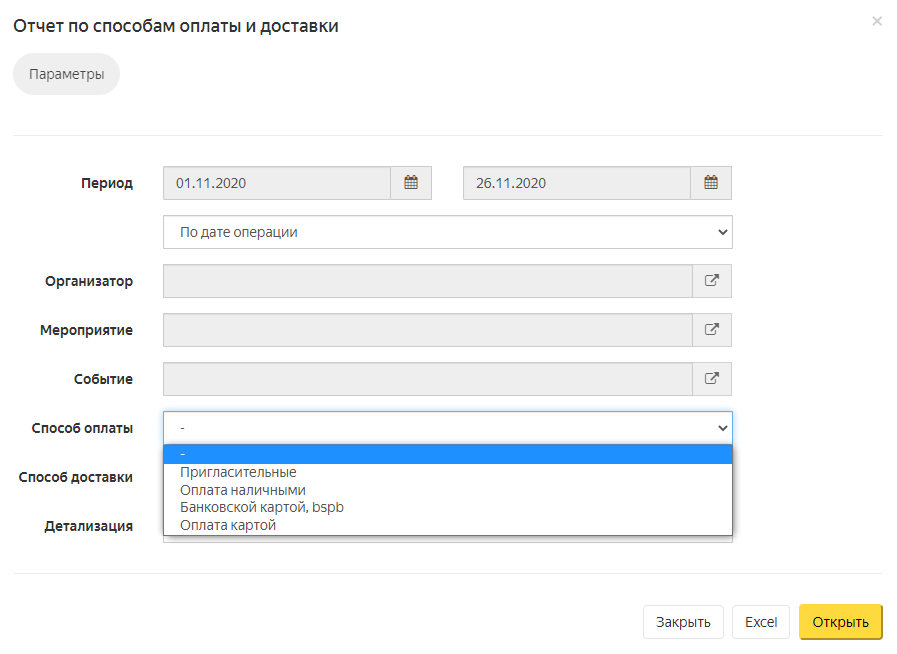Image resolution: width=897 pixels, height=654 pixels.
Task: Click the yellow Открыть button
Action: pyautogui.click(x=840, y=622)
